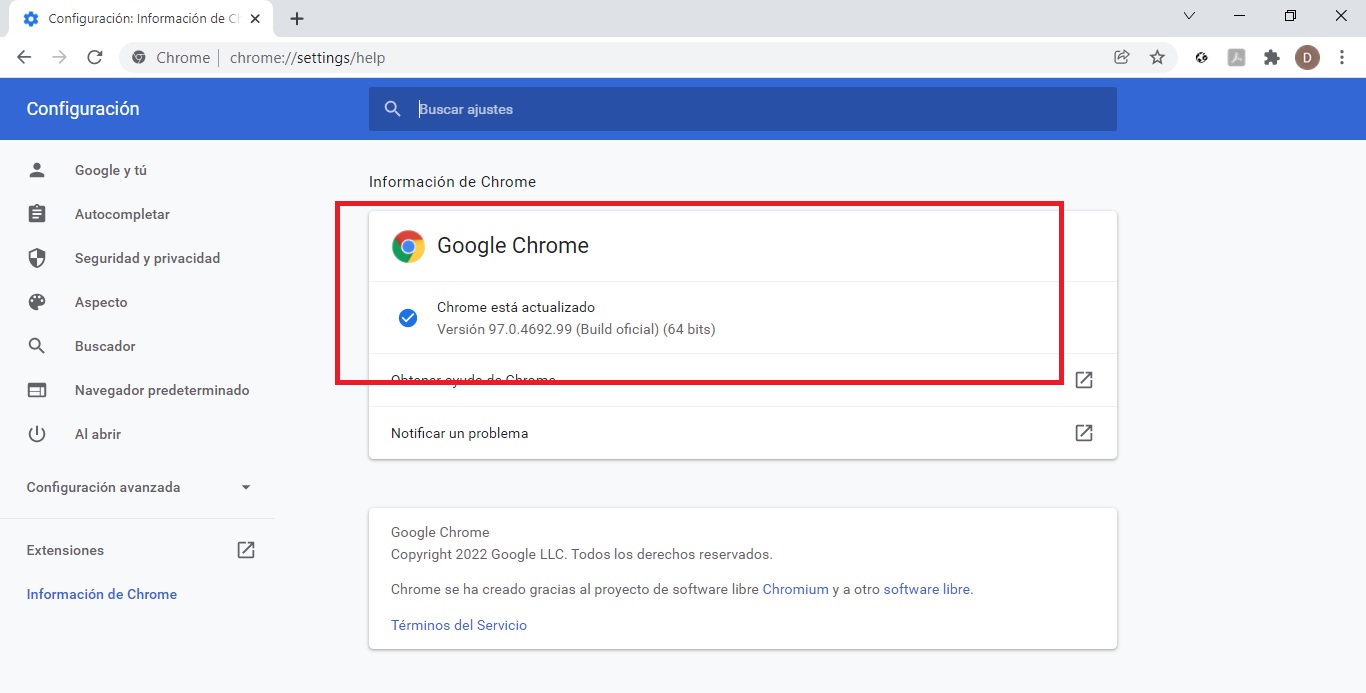Select Información de Chrome in sidebar
The height and width of the screenshot is (693, 1366).
tap(102, 594)
